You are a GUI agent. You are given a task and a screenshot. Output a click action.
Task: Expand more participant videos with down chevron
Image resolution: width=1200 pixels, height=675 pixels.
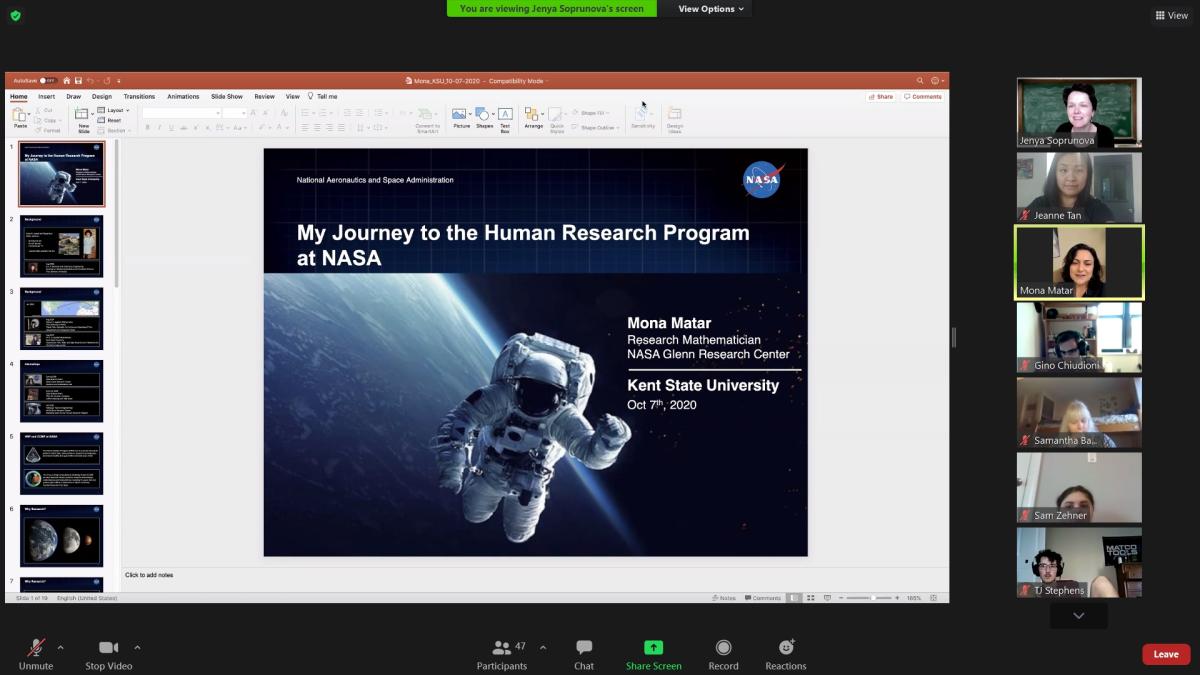point(1078,616)
